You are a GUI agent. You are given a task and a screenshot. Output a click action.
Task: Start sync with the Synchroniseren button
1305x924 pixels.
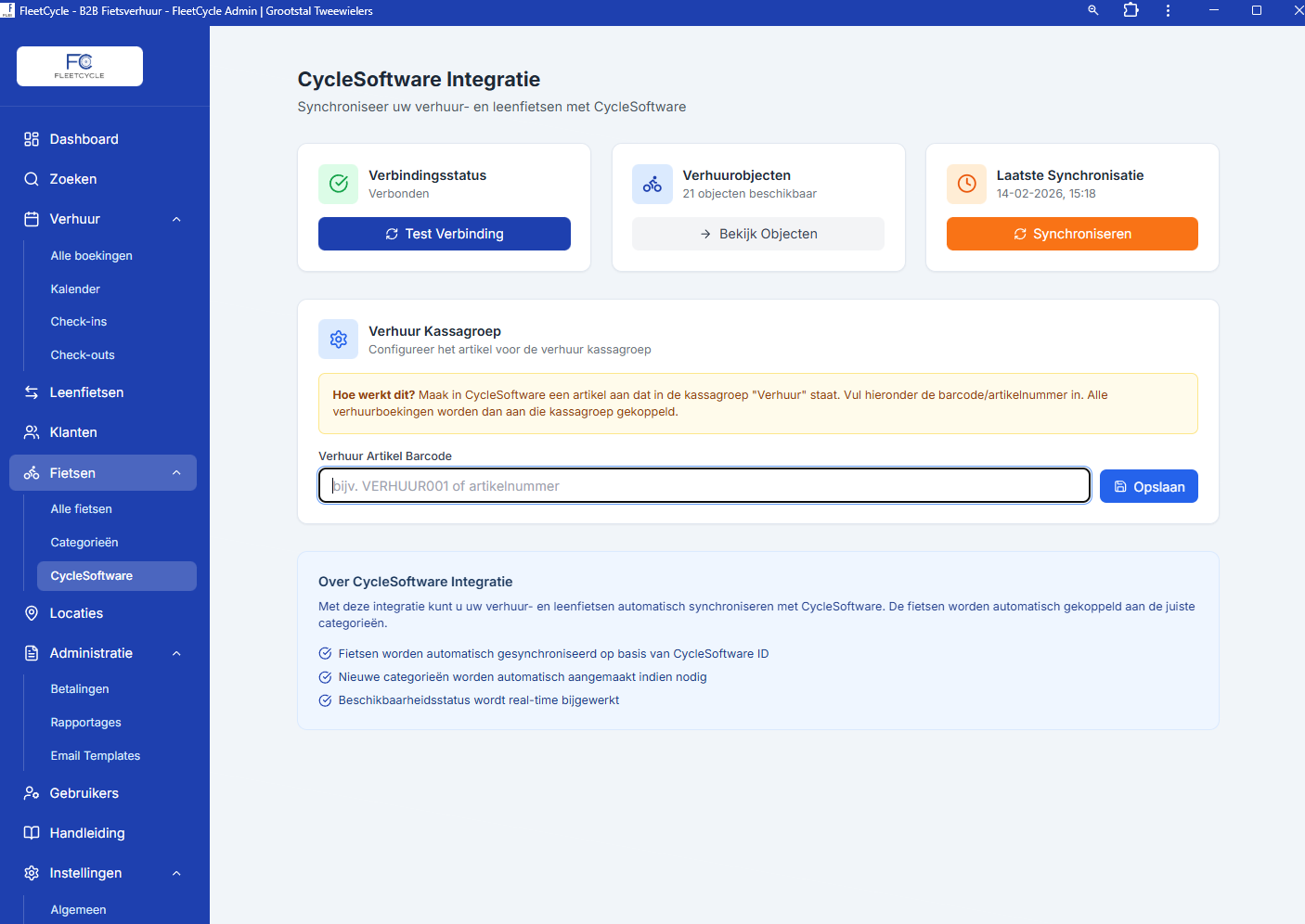point(1071,233)
